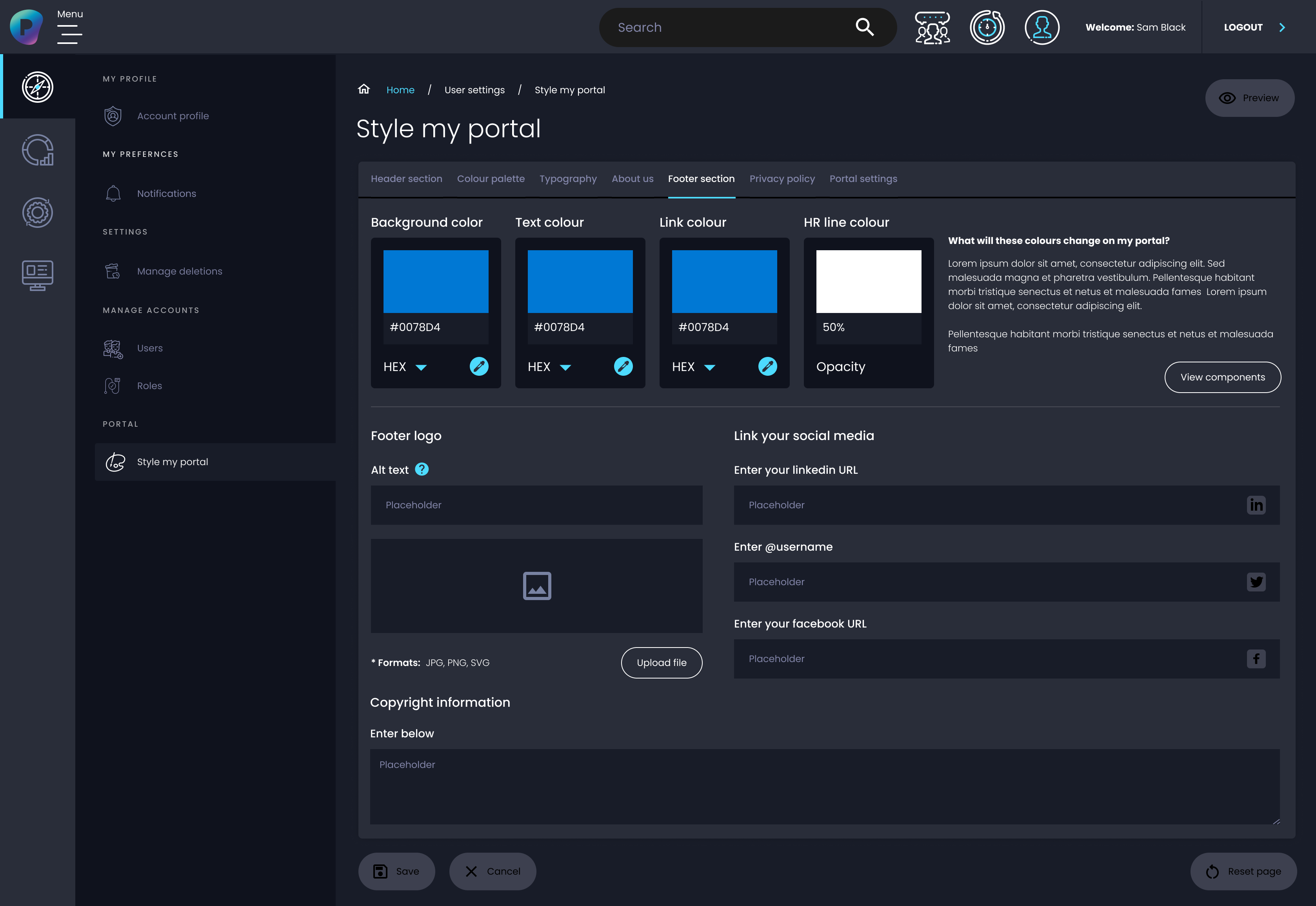The width and height of the screenshot is (1316, 906).
Task: Click eyedropper for Background color
Action: click(x=478, y=367)
